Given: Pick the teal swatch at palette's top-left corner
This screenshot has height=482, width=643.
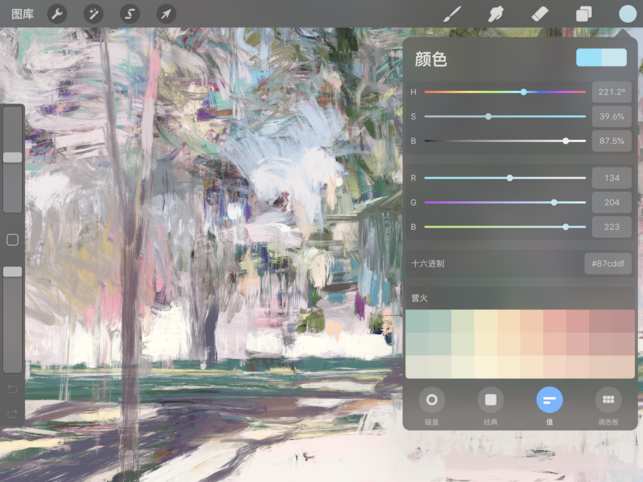Looking at the screenshot, I should point(417,321).
